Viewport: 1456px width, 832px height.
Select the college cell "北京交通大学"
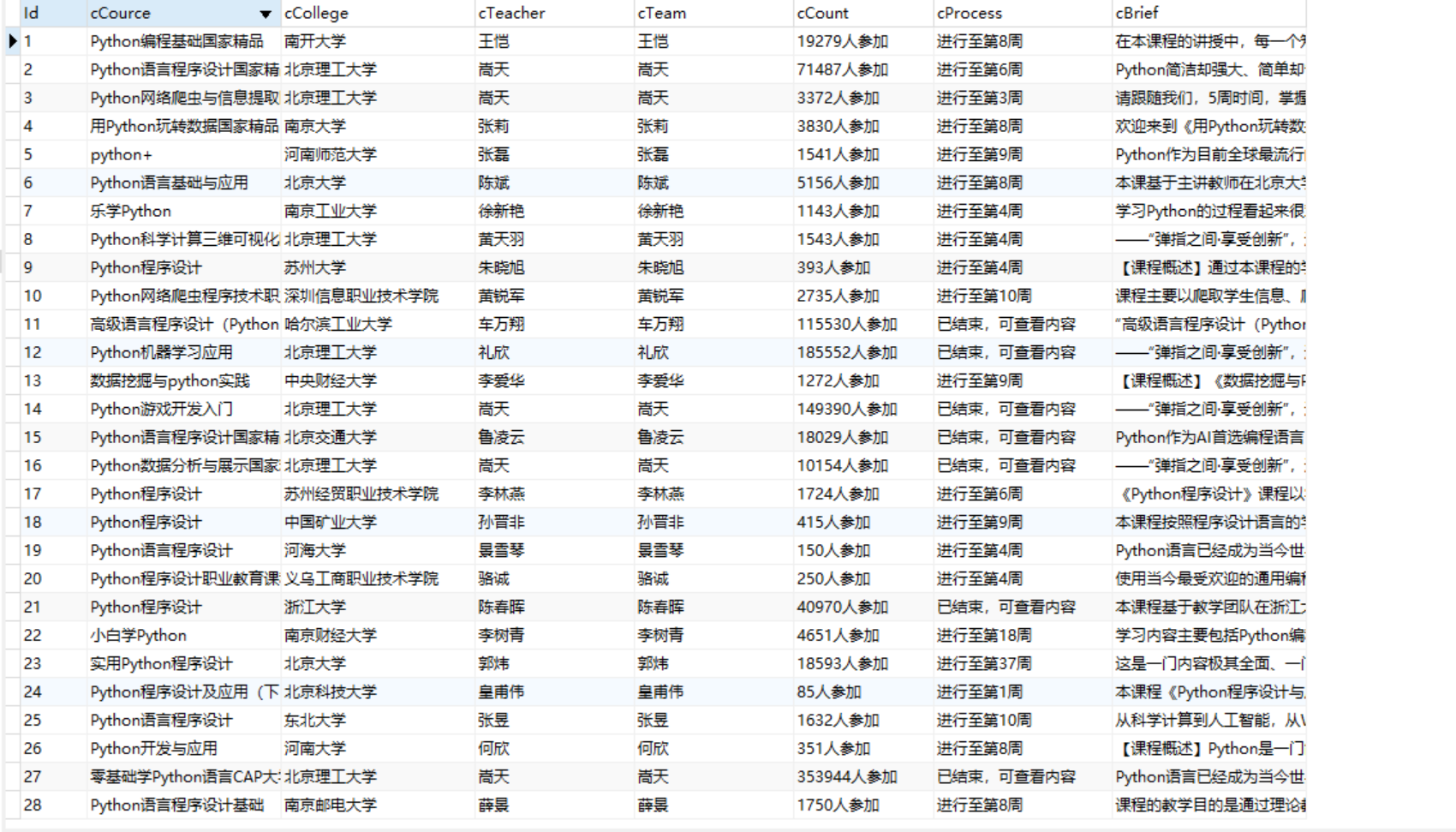pyautogui.click(x=378, y=437)
